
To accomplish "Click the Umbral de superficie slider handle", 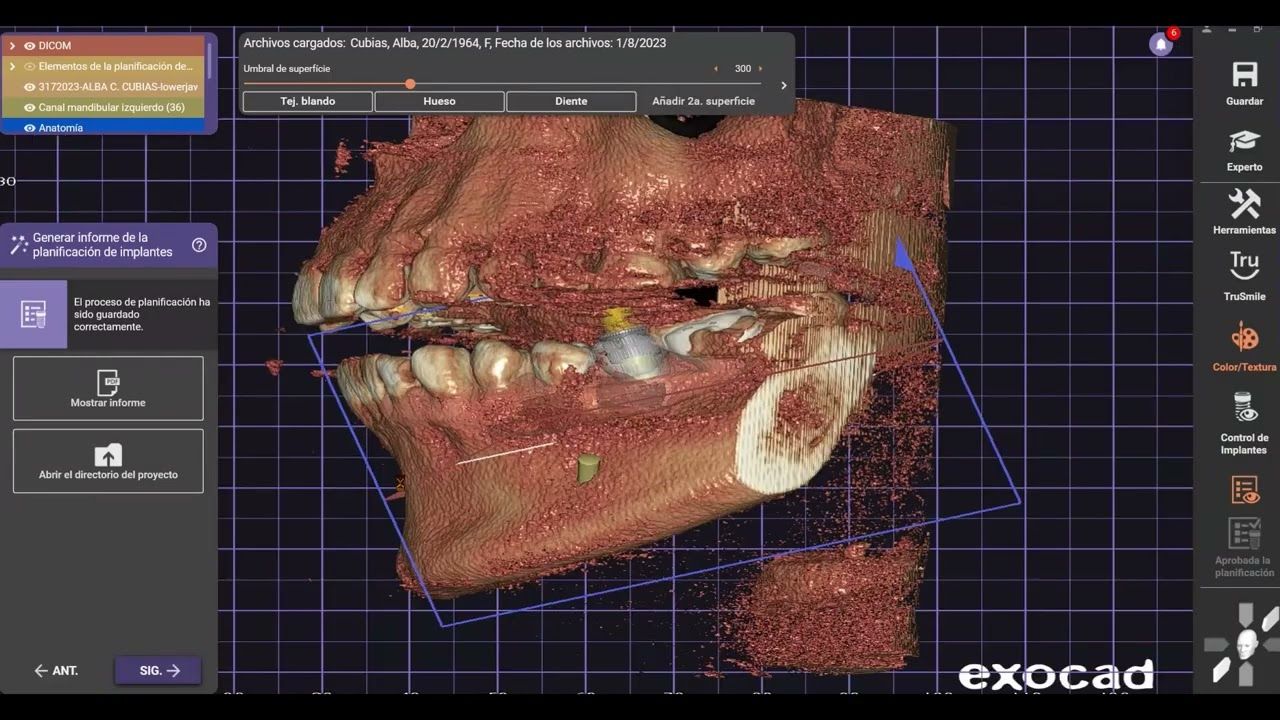I will tap(410, 84).
